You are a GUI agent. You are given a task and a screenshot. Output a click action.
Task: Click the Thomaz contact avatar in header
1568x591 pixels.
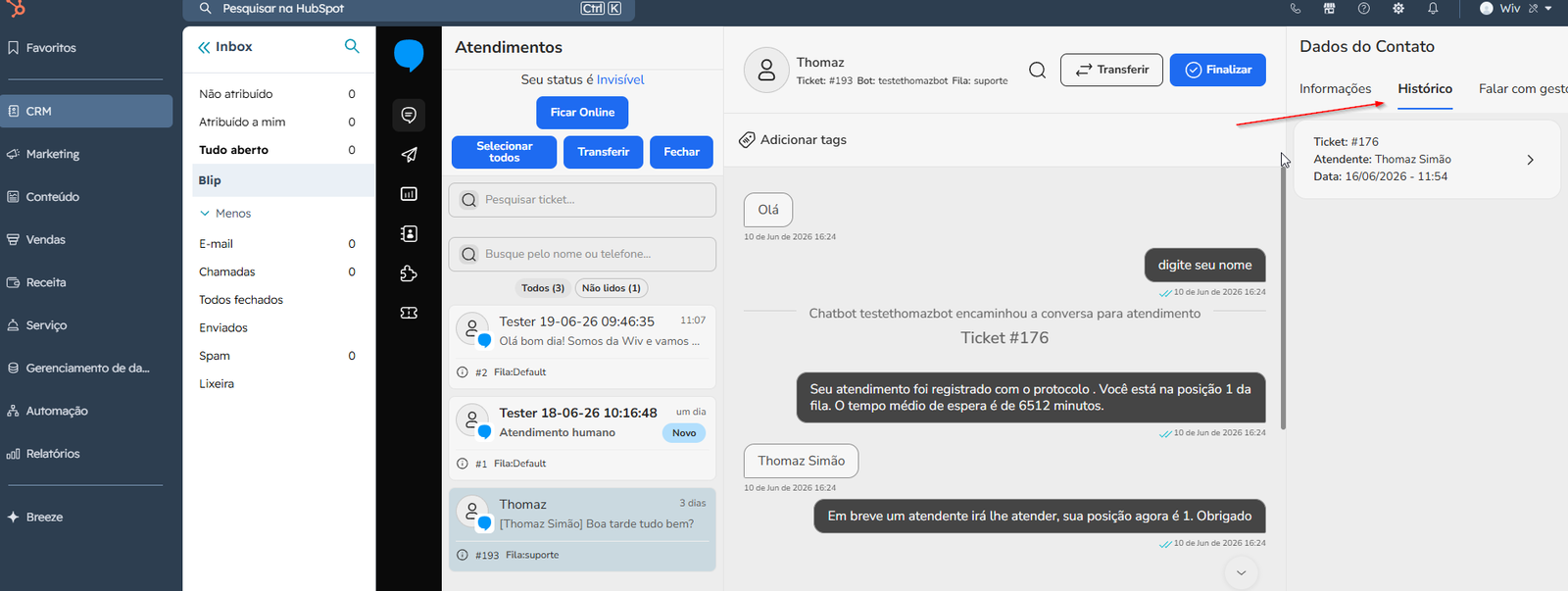[766, 70]
